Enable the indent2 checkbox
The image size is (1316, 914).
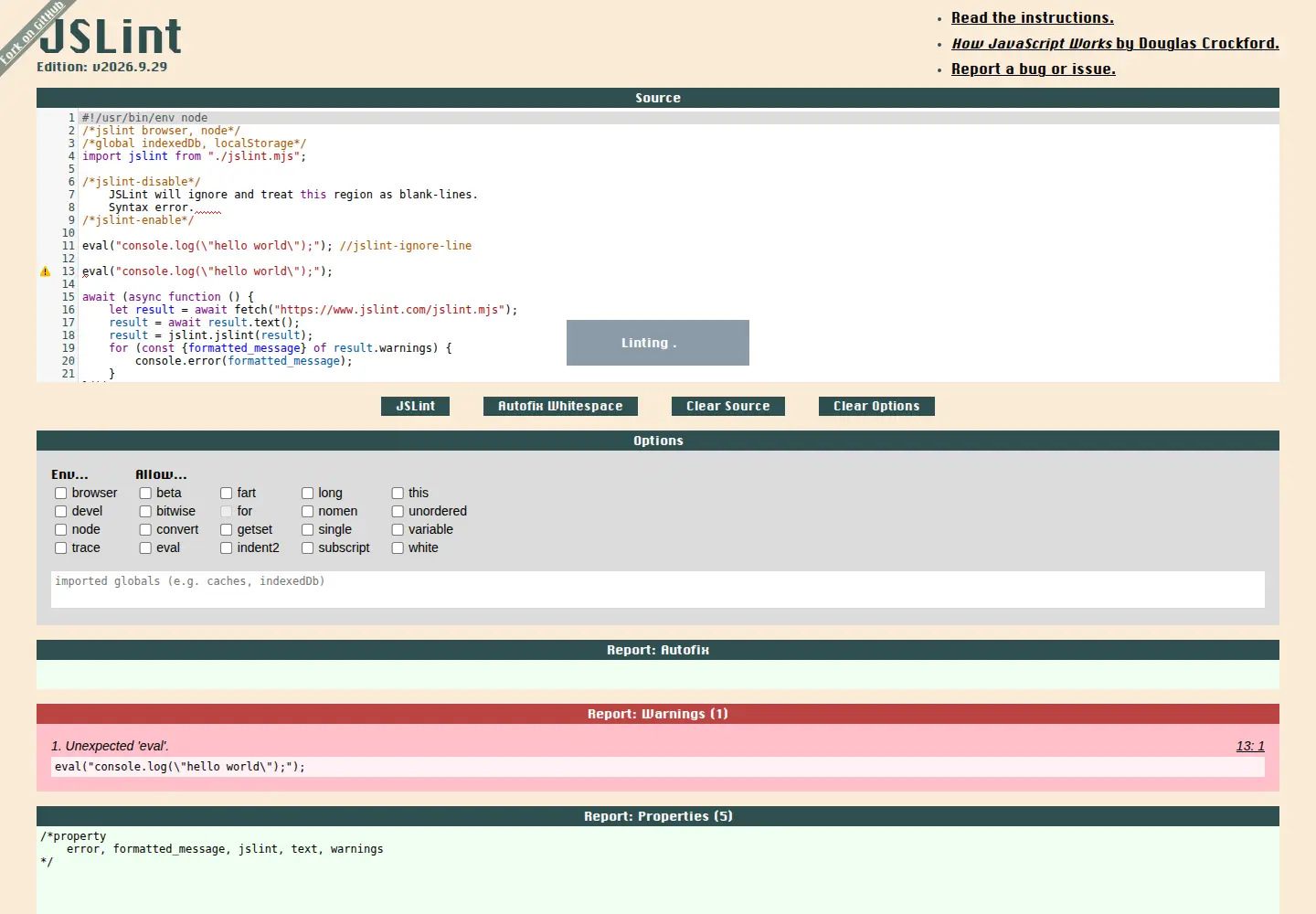[x=227, y=548]
